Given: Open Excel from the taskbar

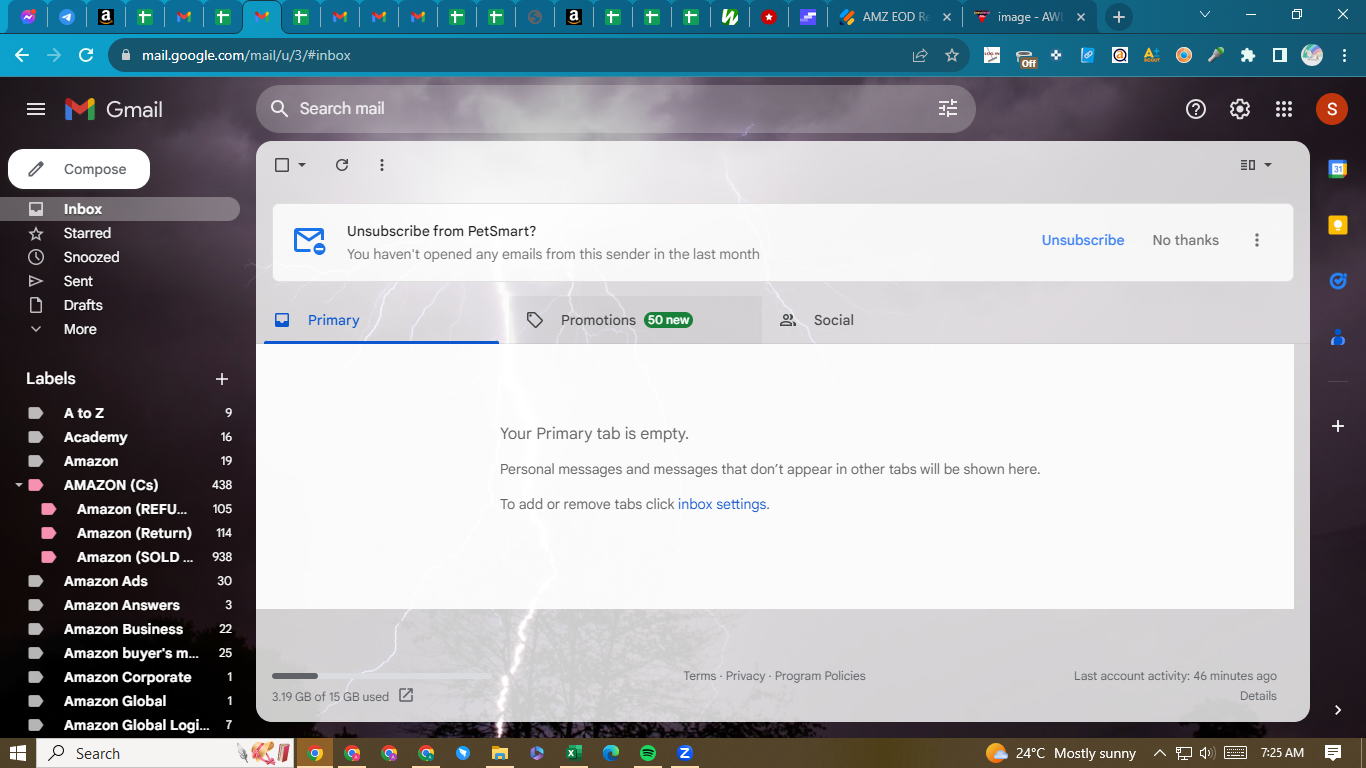Looking at the screenshot, I should point(574,753).
